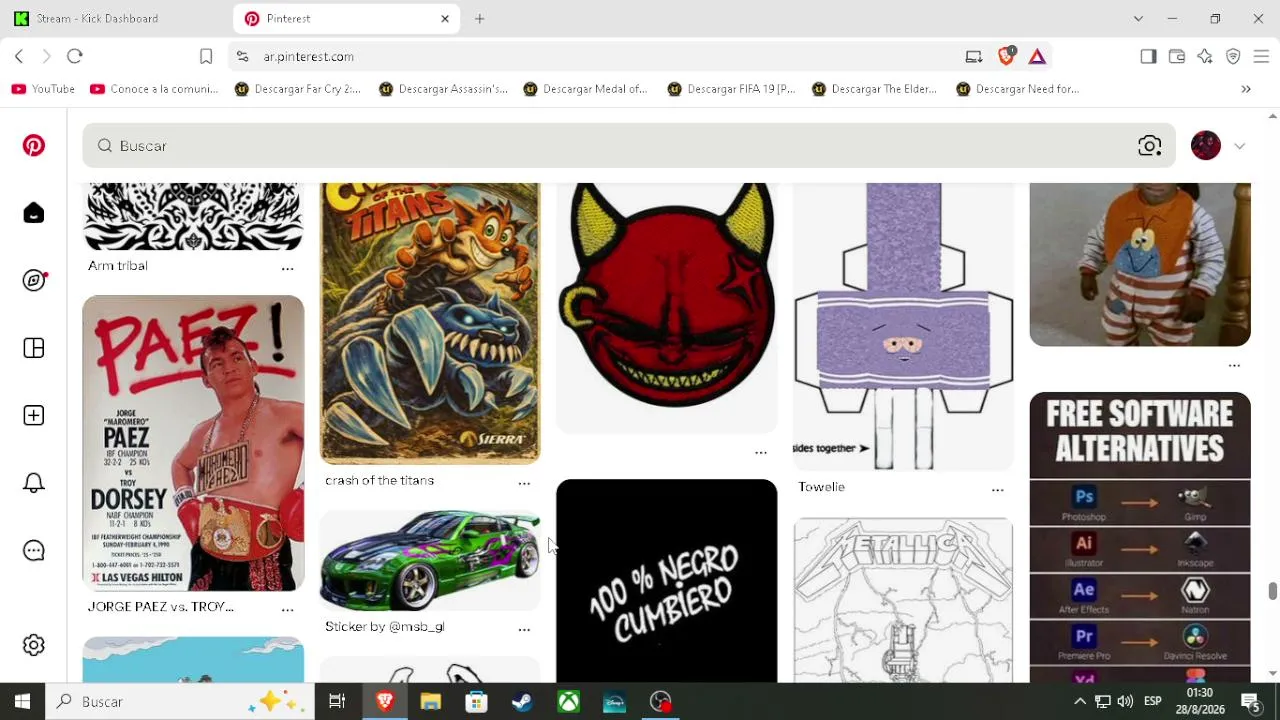Open more options for Arm tribal pin

[x=288, y=268]
